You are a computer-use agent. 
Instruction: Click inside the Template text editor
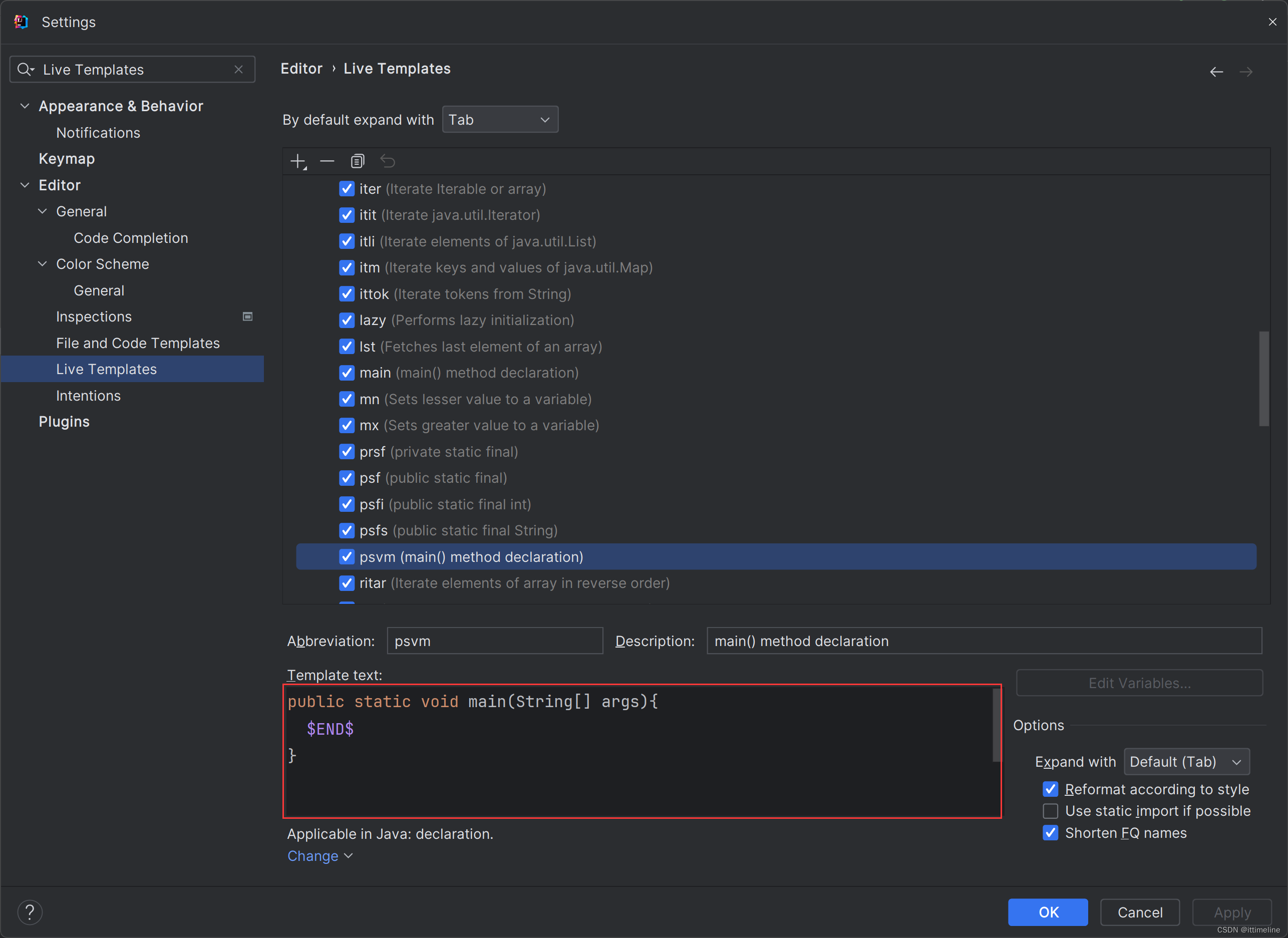pos(641,751)
